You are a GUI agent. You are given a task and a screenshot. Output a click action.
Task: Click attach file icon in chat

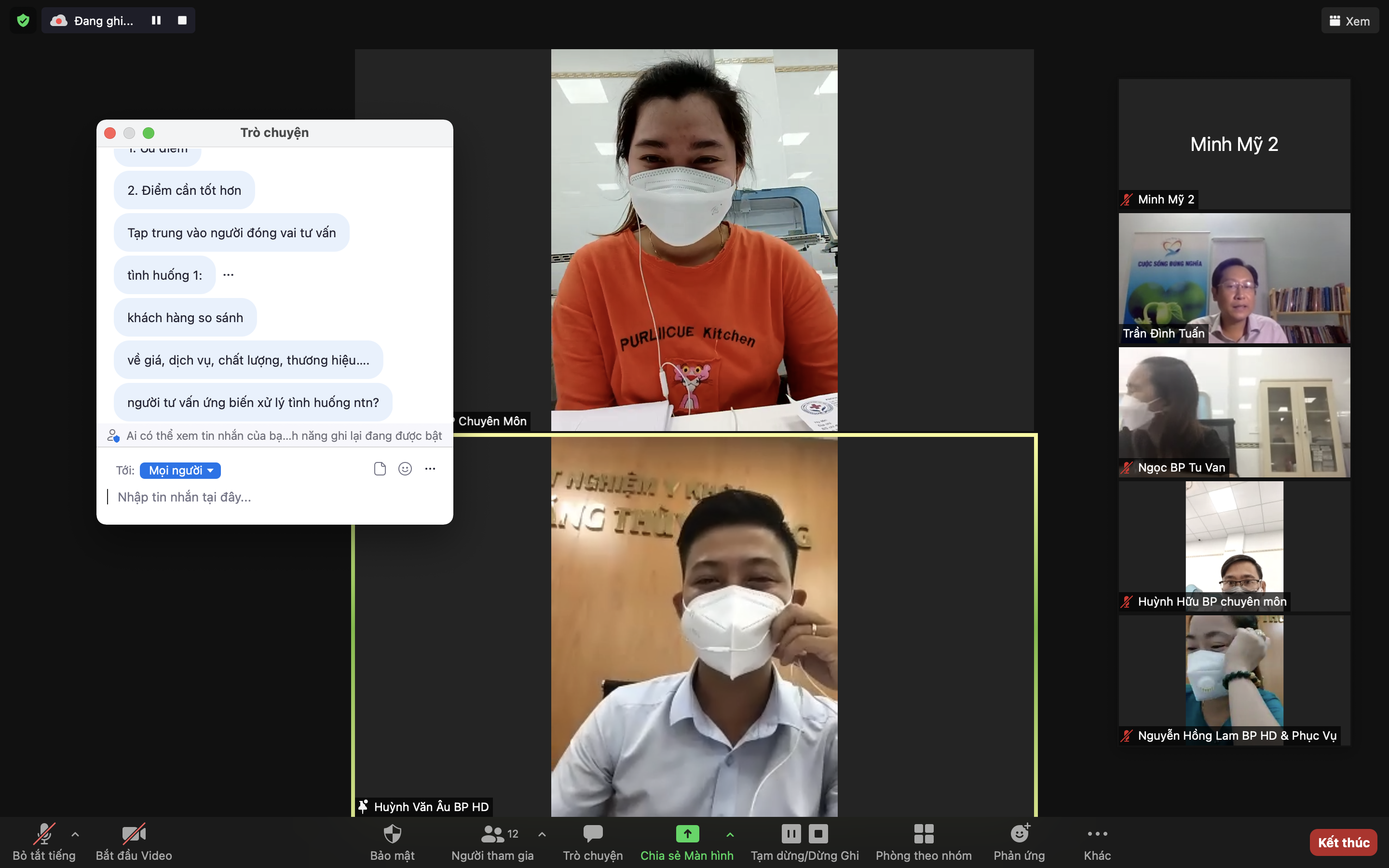(380, 469)
